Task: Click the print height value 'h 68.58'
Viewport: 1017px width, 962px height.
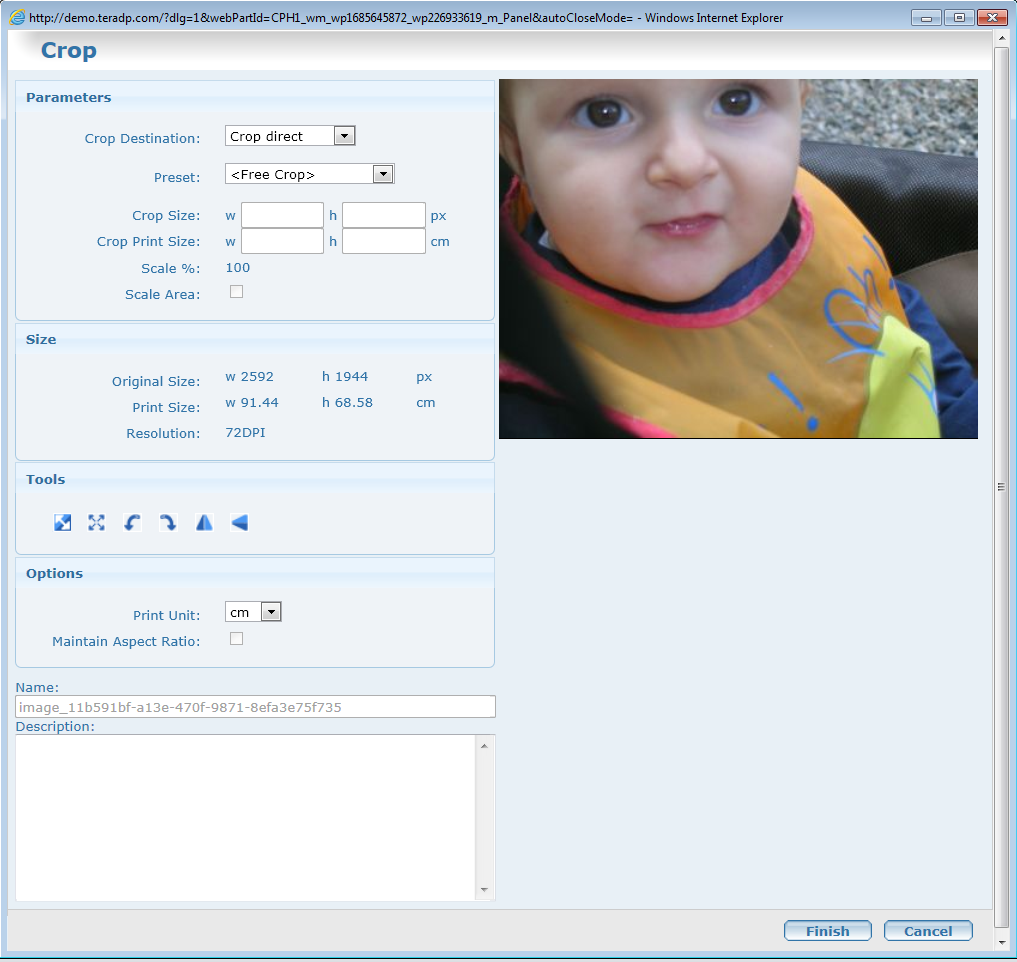Action: click(348, 403)
